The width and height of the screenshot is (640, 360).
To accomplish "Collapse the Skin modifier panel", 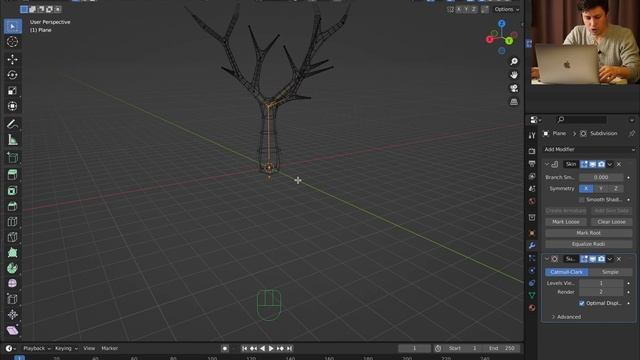I will point(547,164).
